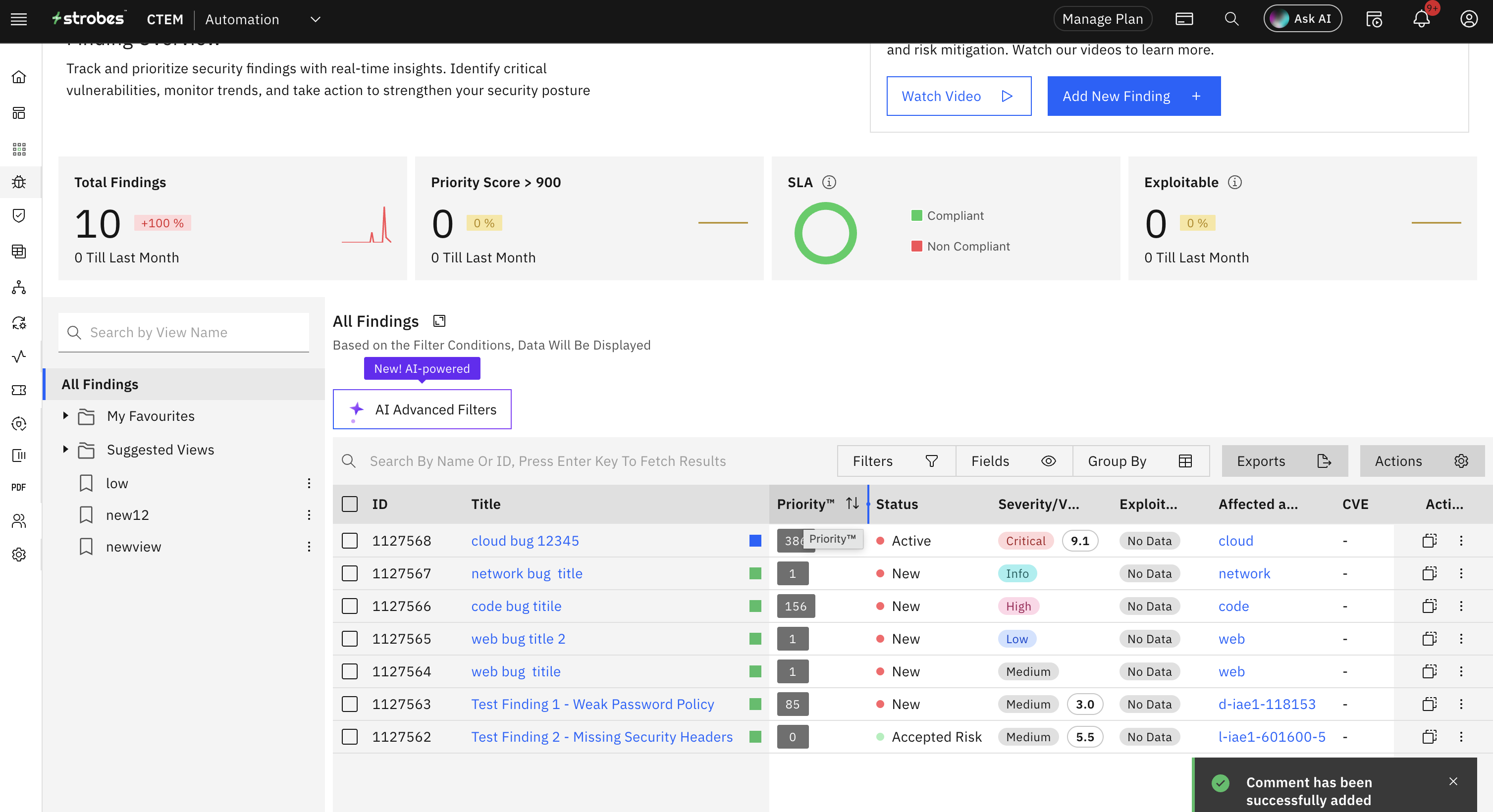Click the bug findings sidebar icon

19,182
